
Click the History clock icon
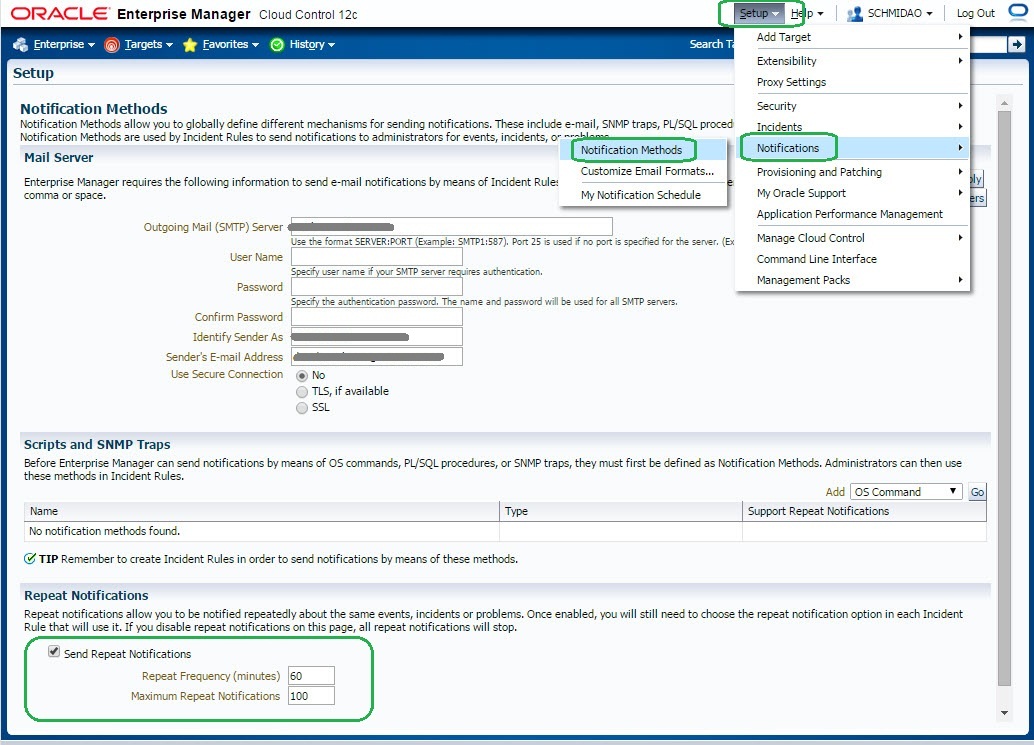pos(277,45)
